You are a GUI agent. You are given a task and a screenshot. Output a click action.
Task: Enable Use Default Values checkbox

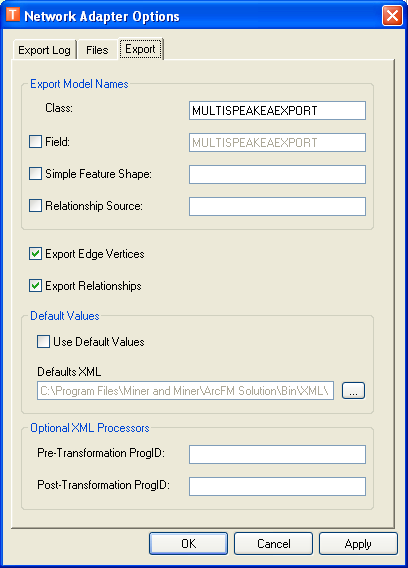(43, 342)
